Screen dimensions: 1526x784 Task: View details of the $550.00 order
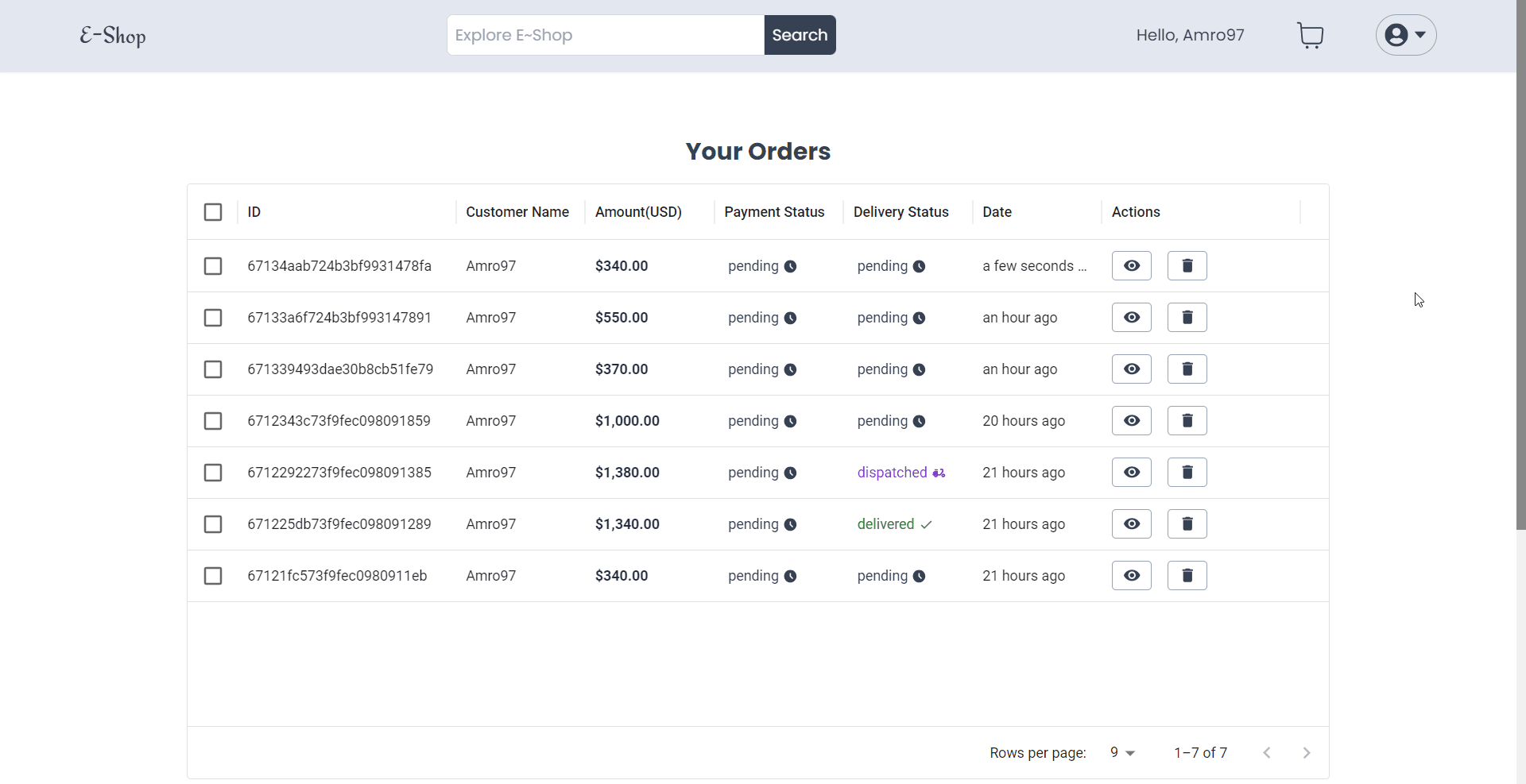tap(1131, 318)
